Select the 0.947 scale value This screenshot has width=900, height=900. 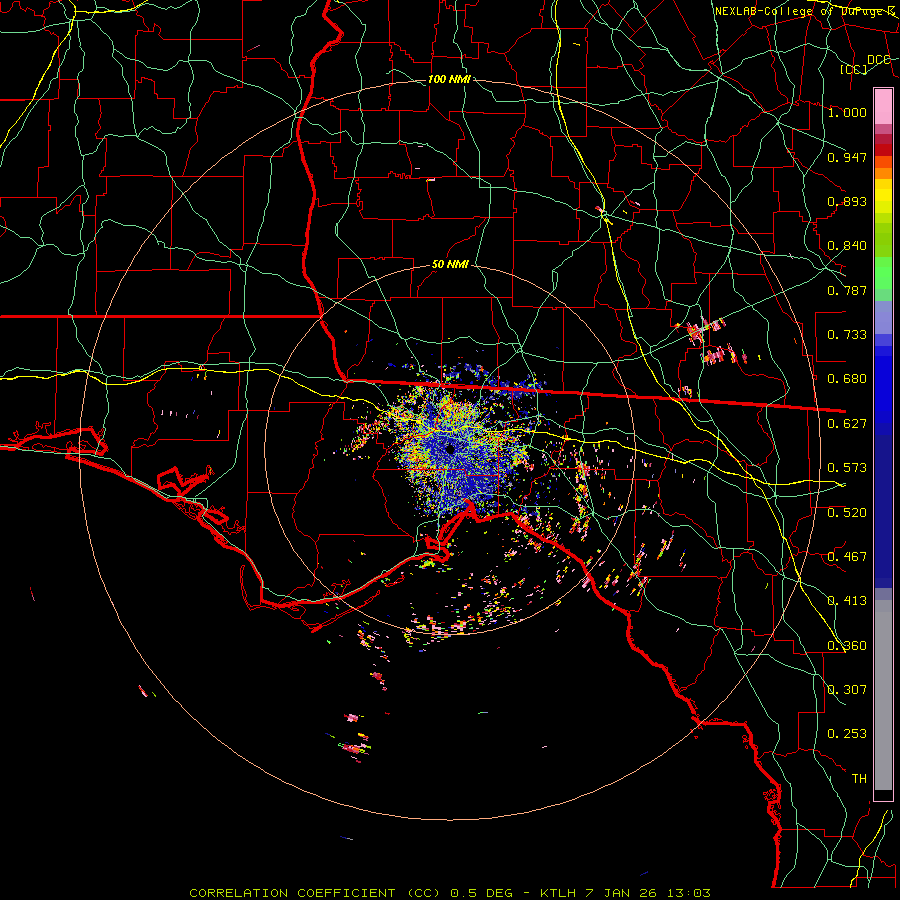coord(847,157)
